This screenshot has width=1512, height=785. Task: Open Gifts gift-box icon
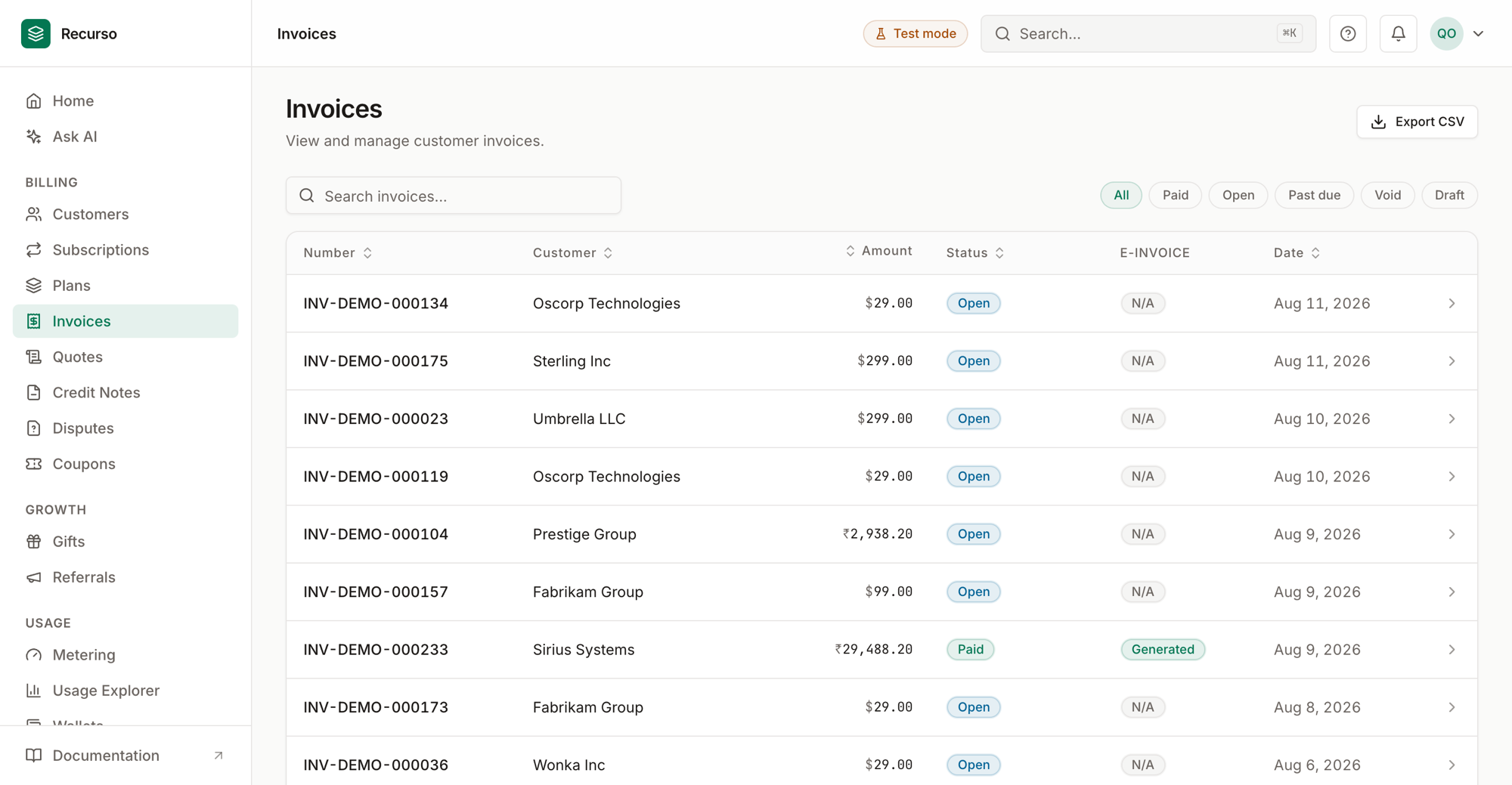(33, 541)
